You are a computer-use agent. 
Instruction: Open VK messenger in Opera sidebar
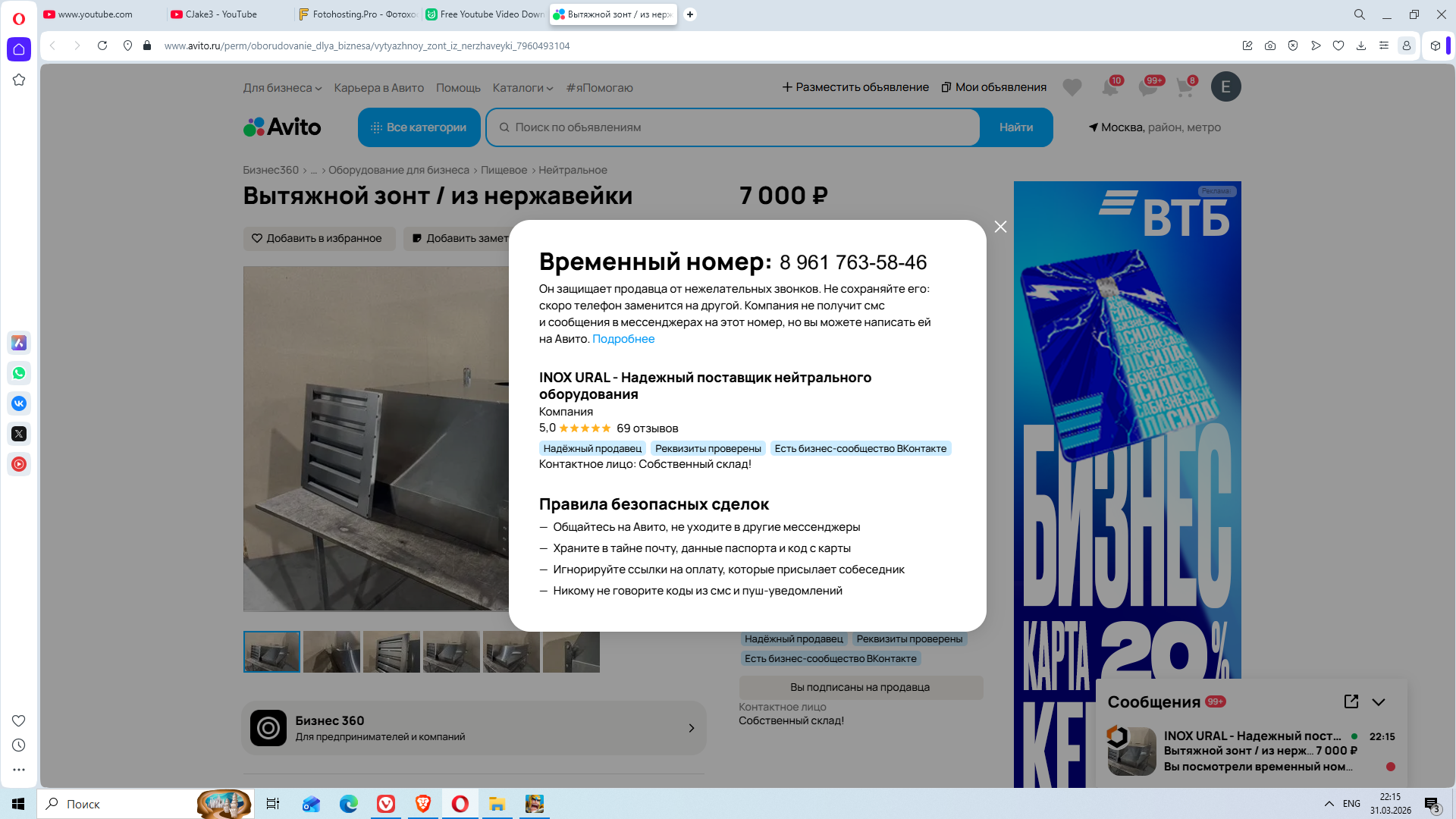(x=19, y=403)
